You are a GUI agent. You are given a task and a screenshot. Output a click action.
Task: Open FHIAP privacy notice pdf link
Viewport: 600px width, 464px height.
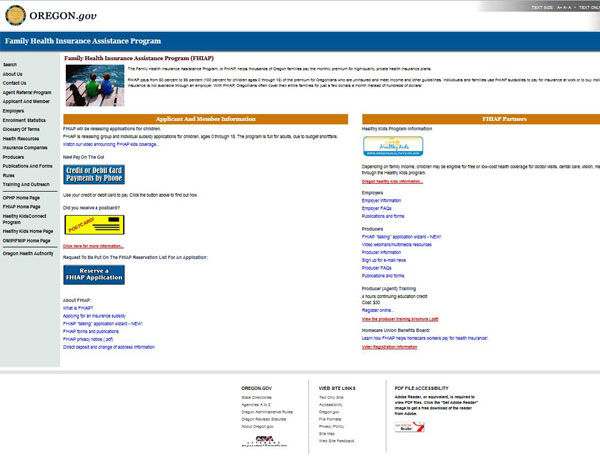pos(88,339)
